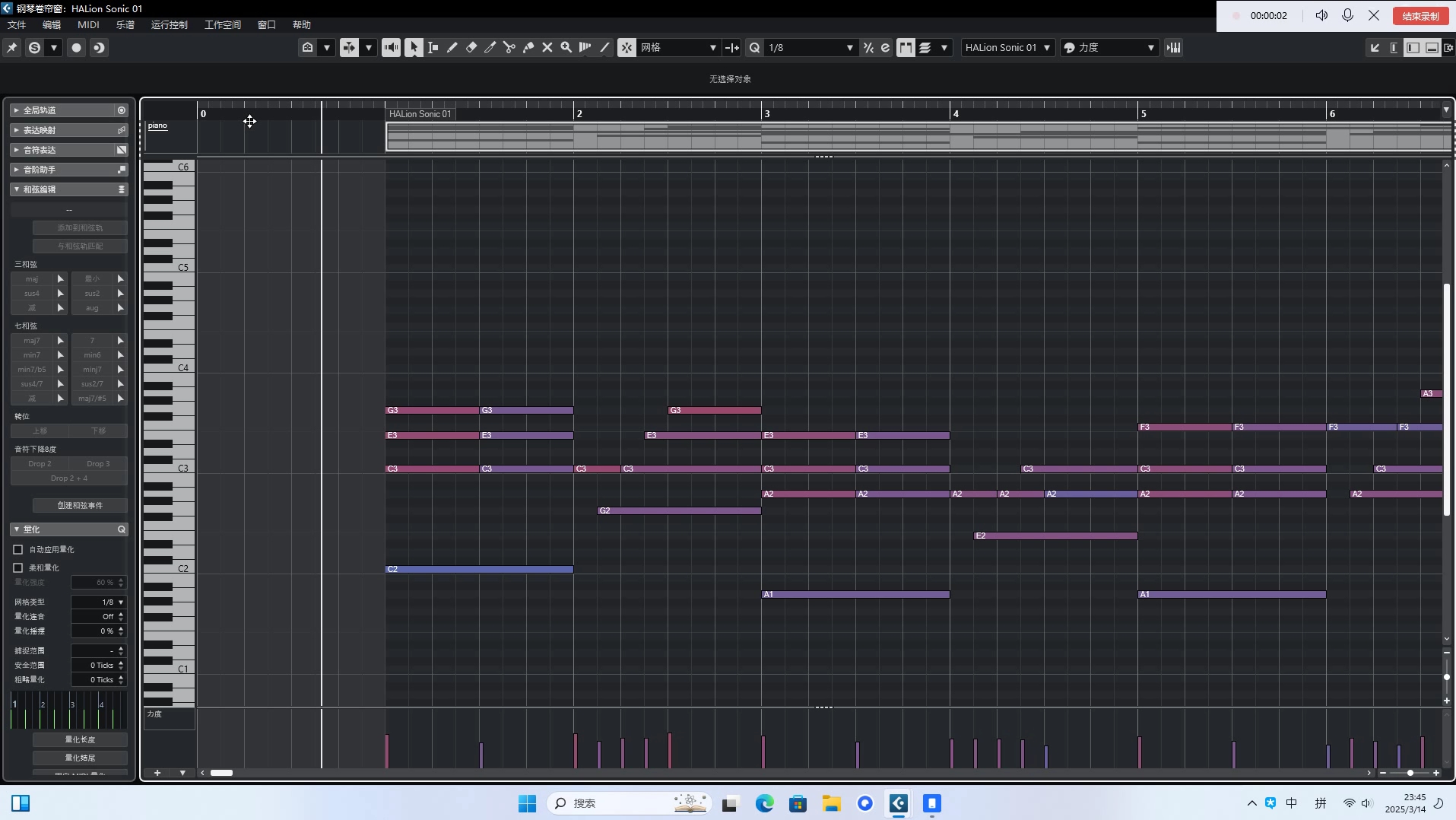The image size is (1456, 820).
Task: Toggle acoustic feedback speaker icon
Action: tap(391, 47)
